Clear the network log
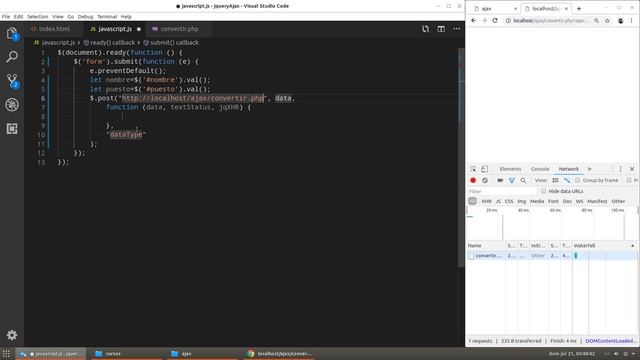This screenshot has height=360, width=640. 485,180
